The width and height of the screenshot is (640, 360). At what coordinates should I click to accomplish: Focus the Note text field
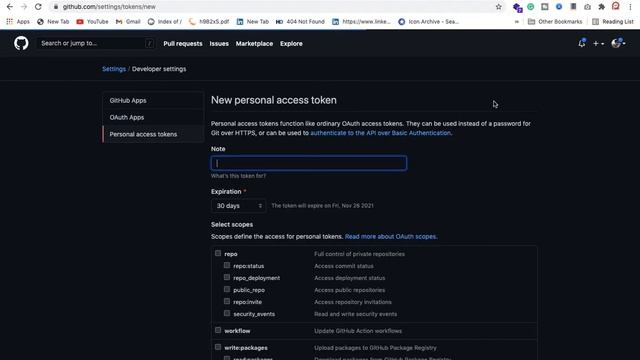309,163
